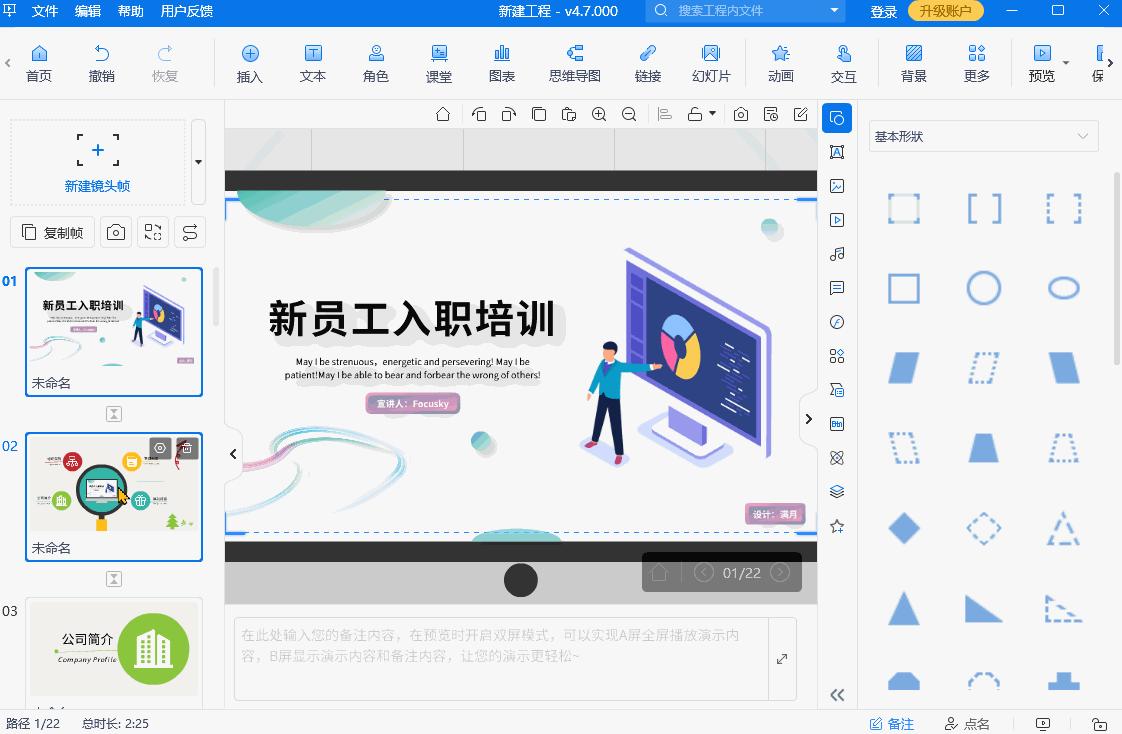1122x734 pixels.
Task: Click the camera snapshot icon above the canvas
Action: 741,113
